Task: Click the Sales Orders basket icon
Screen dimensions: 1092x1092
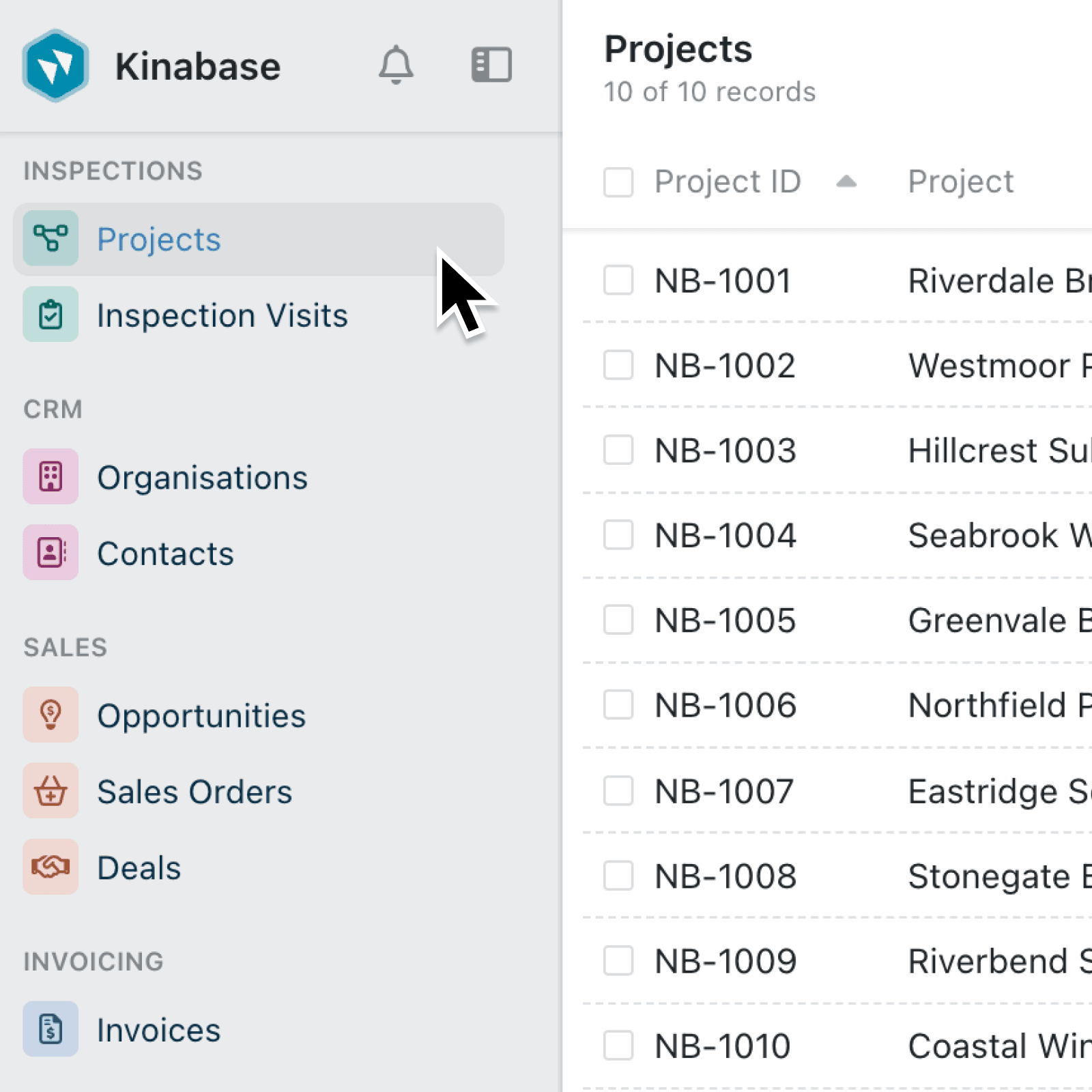Action: coord(50,792)
